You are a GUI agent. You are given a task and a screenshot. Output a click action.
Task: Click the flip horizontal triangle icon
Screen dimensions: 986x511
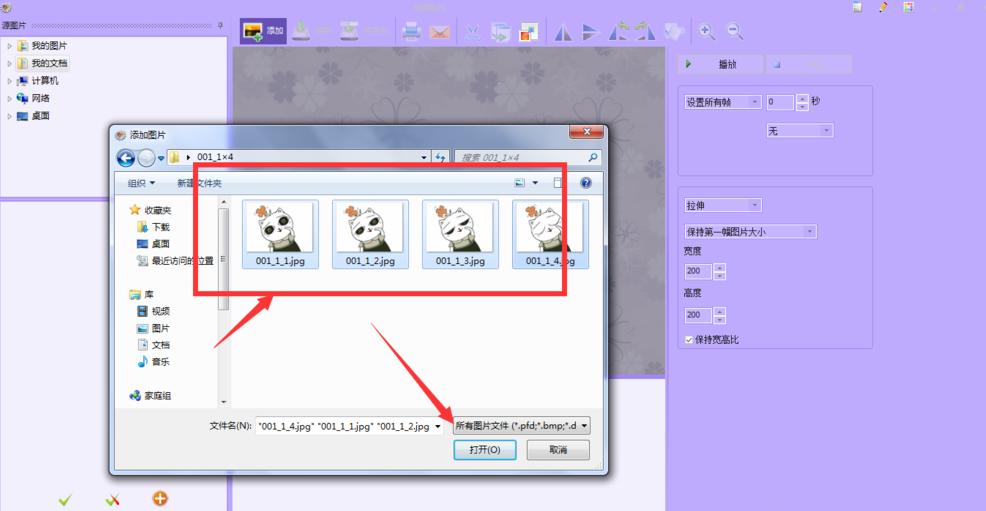pyautogui.click(x=563, y=32)
